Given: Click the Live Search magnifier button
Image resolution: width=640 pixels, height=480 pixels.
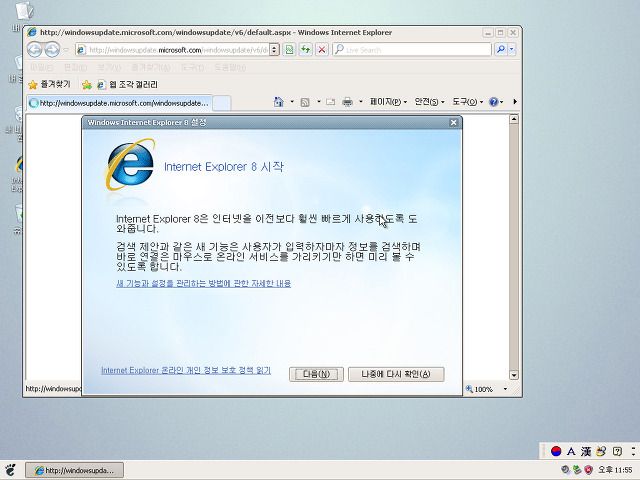Looking at the screenshot, I should point(500,50).
